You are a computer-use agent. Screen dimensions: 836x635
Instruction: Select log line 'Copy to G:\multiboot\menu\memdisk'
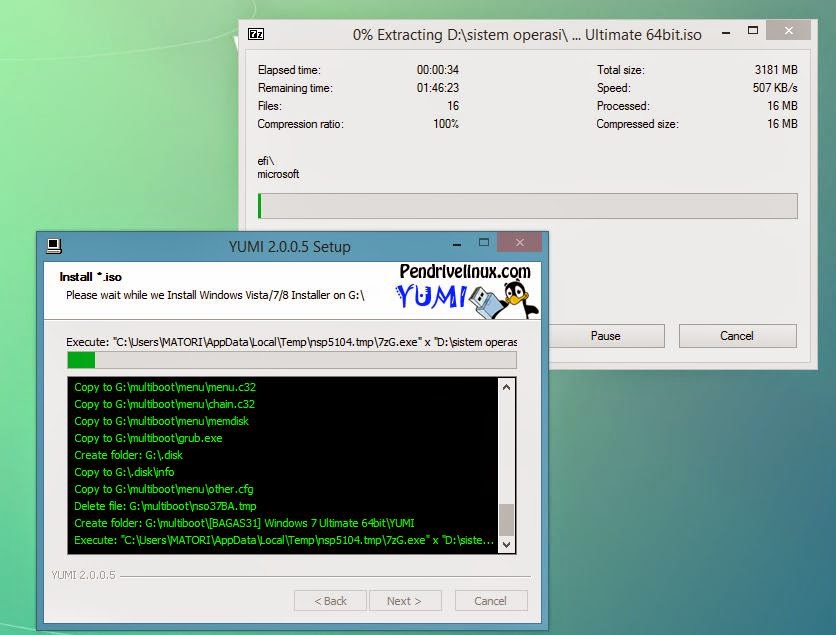pos(161,421)
